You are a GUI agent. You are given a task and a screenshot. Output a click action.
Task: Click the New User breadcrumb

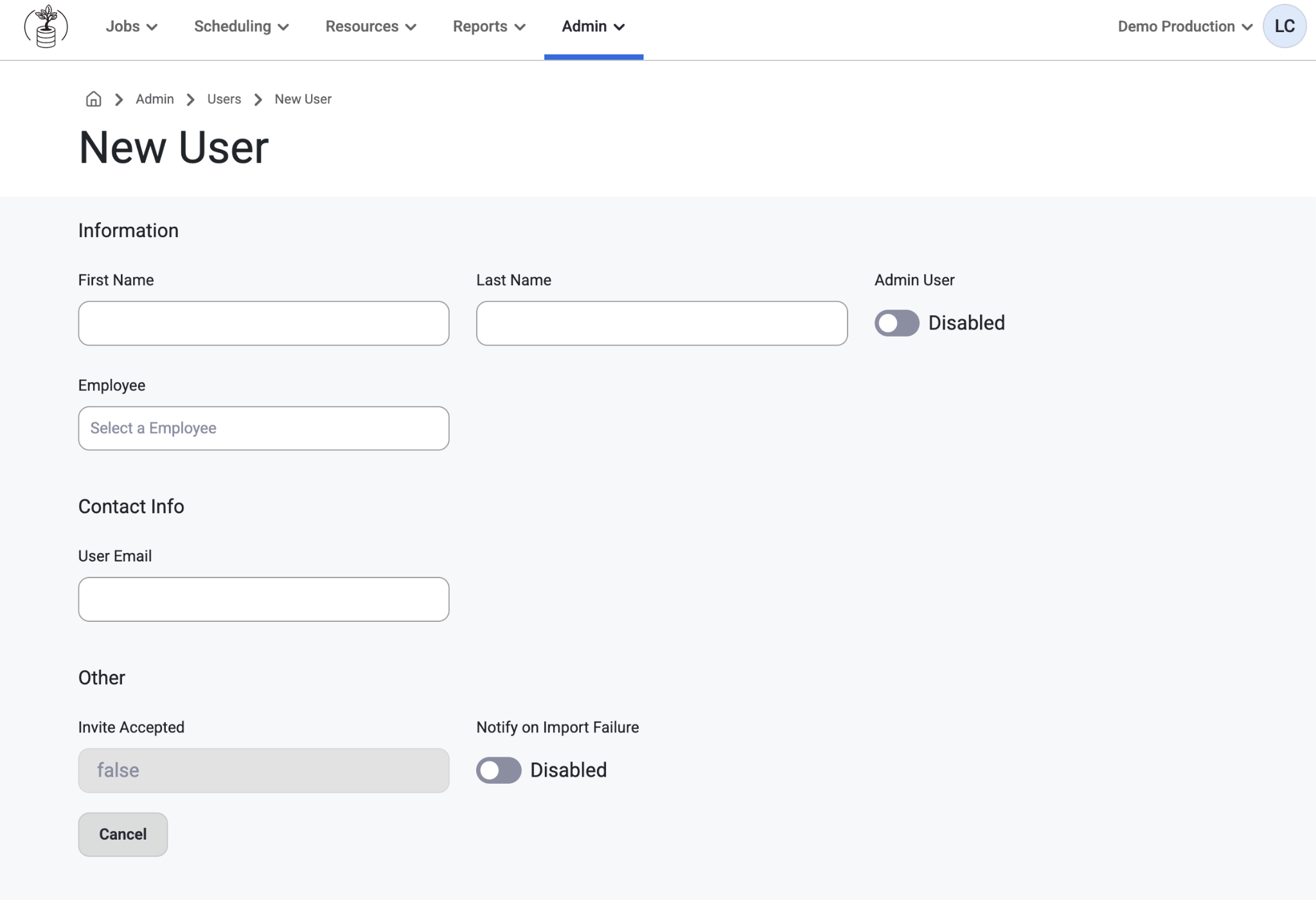303,99
